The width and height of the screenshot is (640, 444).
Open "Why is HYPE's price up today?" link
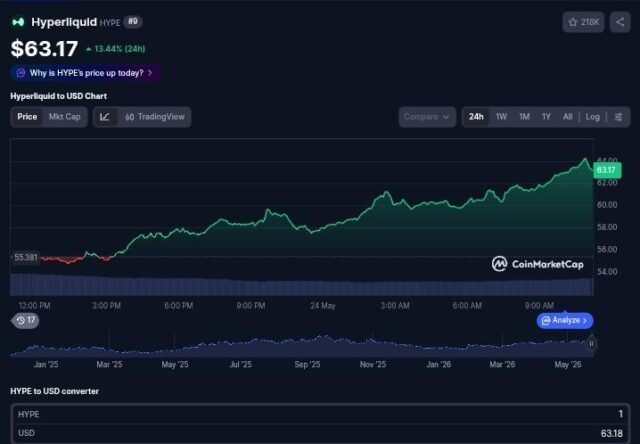tap(86, 73)
